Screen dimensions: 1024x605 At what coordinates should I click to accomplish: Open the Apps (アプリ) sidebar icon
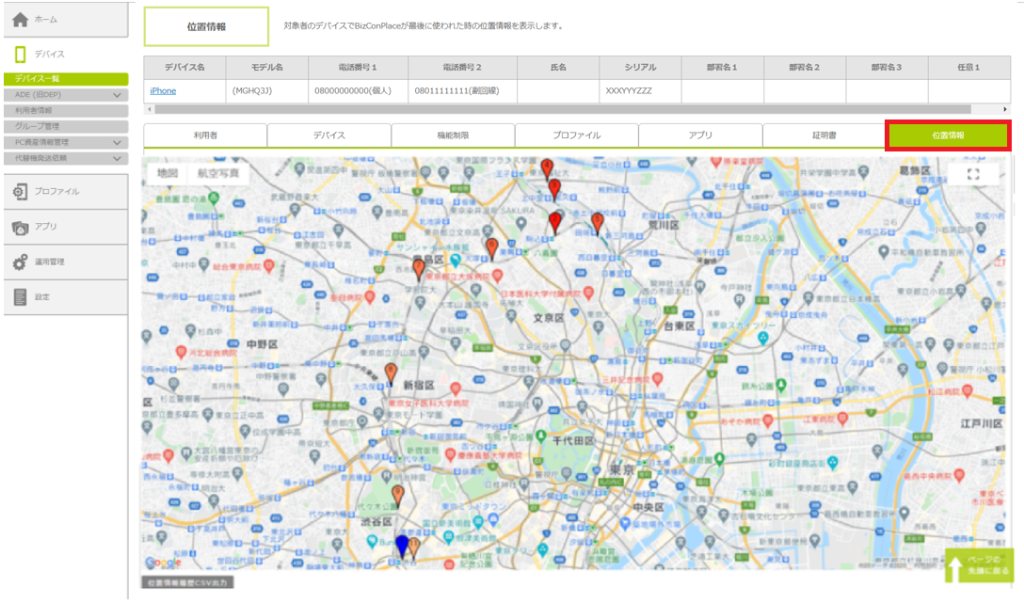(x=20, y=227)
